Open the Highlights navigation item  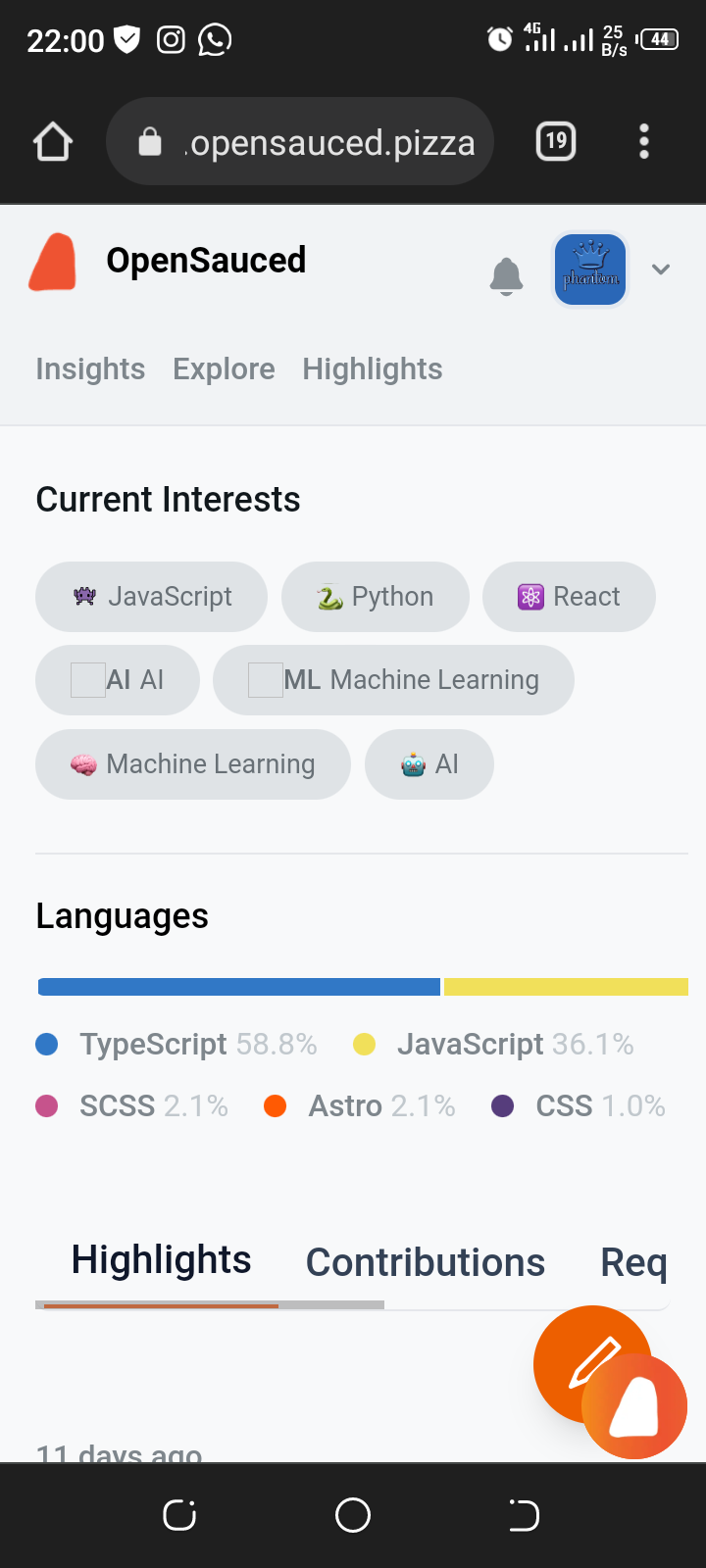coord(372,369)
